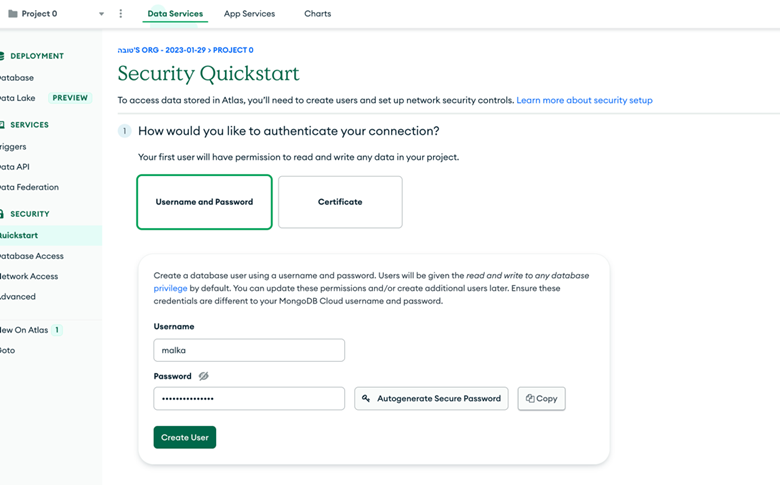Screen dimensions: 780x485
Task: Click the key icon in Autogenerate button
Action: pos(366,398)
